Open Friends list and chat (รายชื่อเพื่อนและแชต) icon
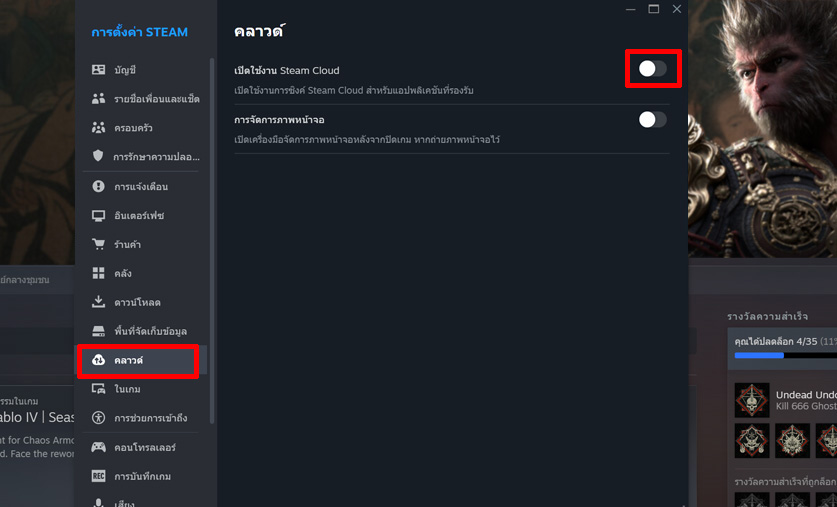The height and width of the screenshot is (507, 837). [98, 99]
